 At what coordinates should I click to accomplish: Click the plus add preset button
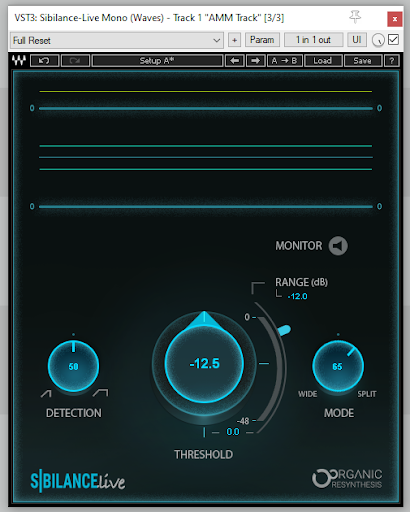234,40
